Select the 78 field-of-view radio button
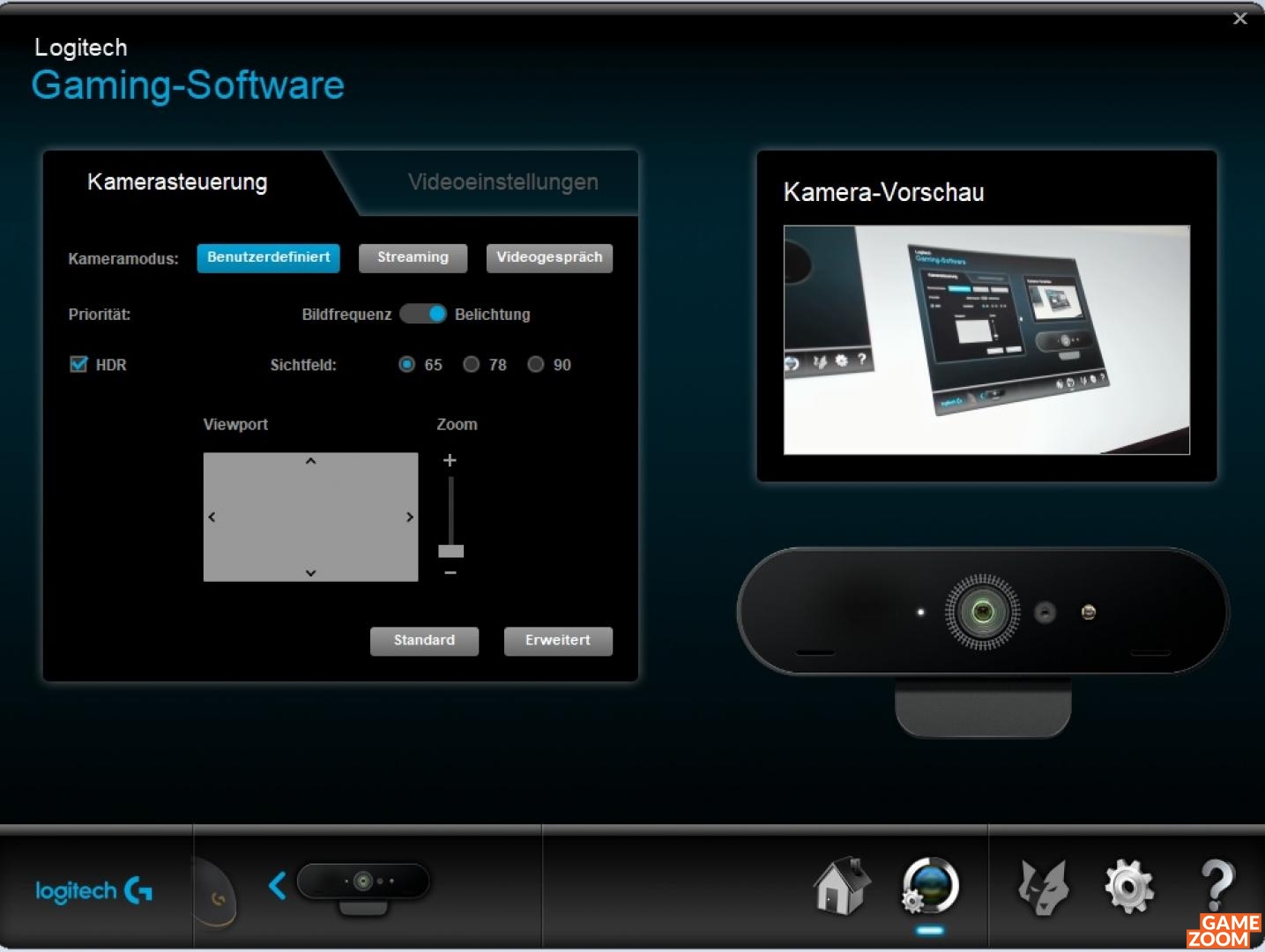 472,364
